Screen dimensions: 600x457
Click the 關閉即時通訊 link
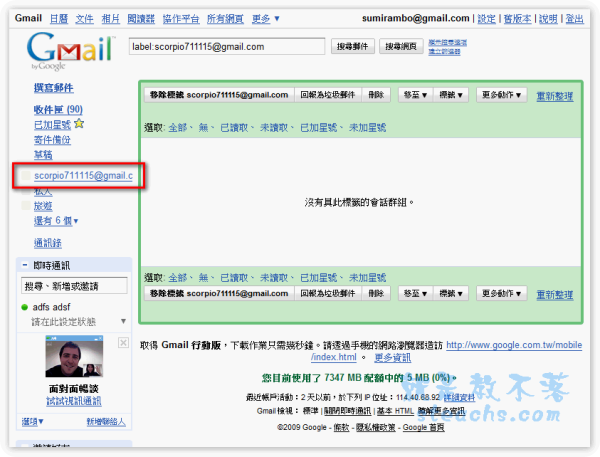click(347, 411)
